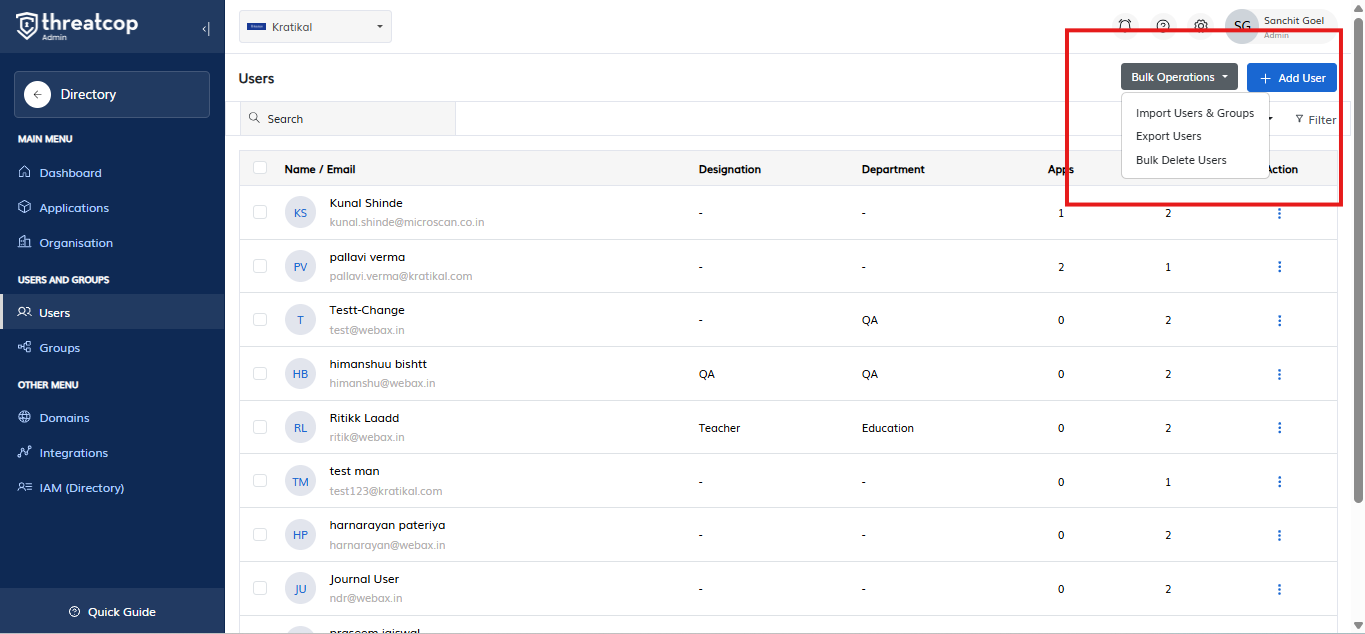The height and width of the screenshot is (634, 1365).
Task: Click the Add User button
Action: [x=1291, y=78]
